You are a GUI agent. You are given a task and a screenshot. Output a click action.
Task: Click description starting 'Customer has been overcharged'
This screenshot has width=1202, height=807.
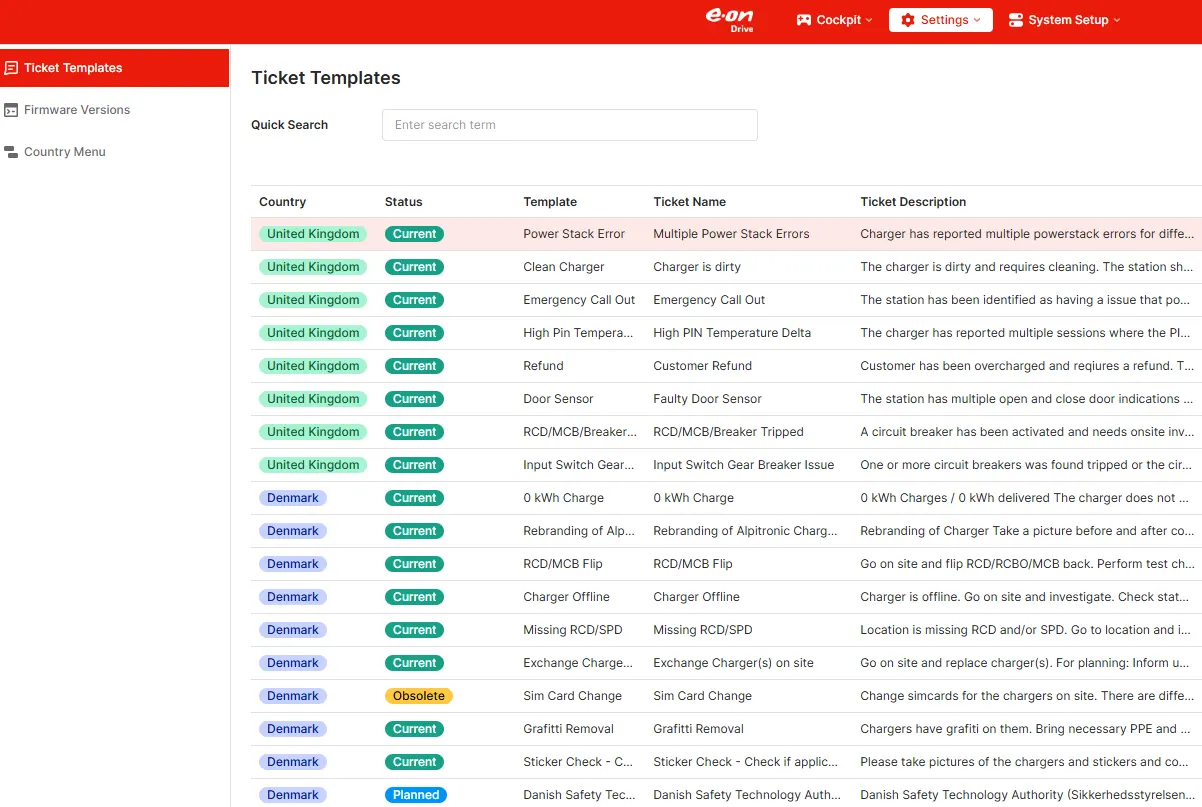tap(1027, 366)
